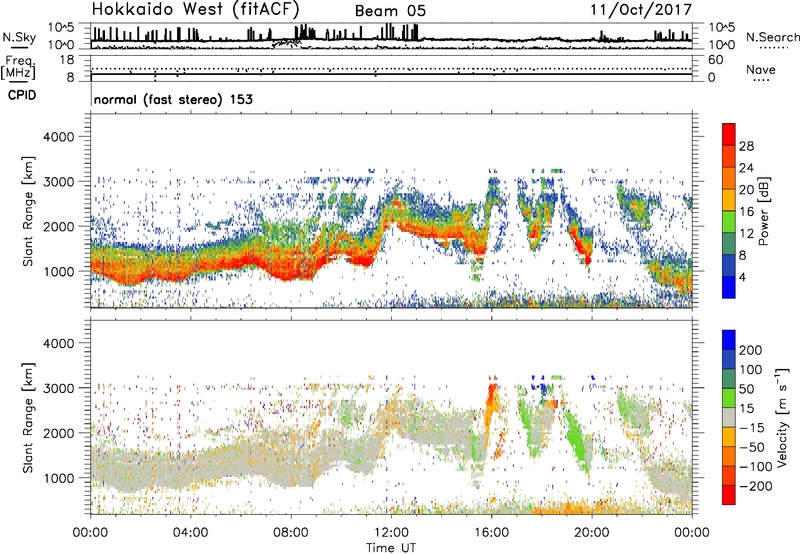800x554 pixels.
Task: Click the 'Power [dB]' colorbar label
Action: 763,211
